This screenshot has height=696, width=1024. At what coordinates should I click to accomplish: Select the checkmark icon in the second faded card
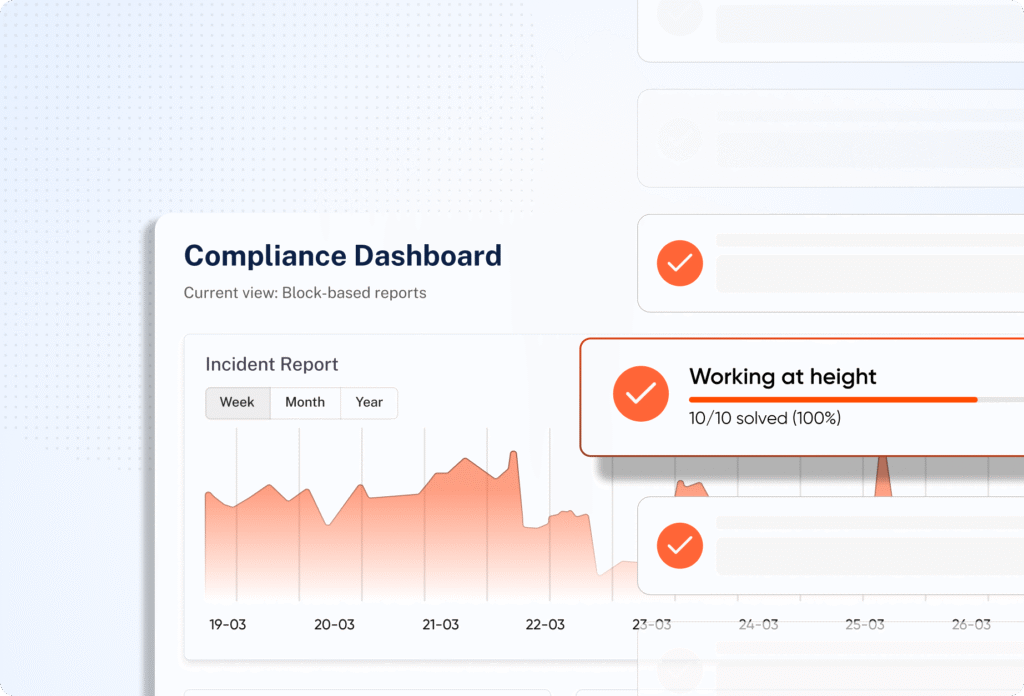(x=679, y=138)
